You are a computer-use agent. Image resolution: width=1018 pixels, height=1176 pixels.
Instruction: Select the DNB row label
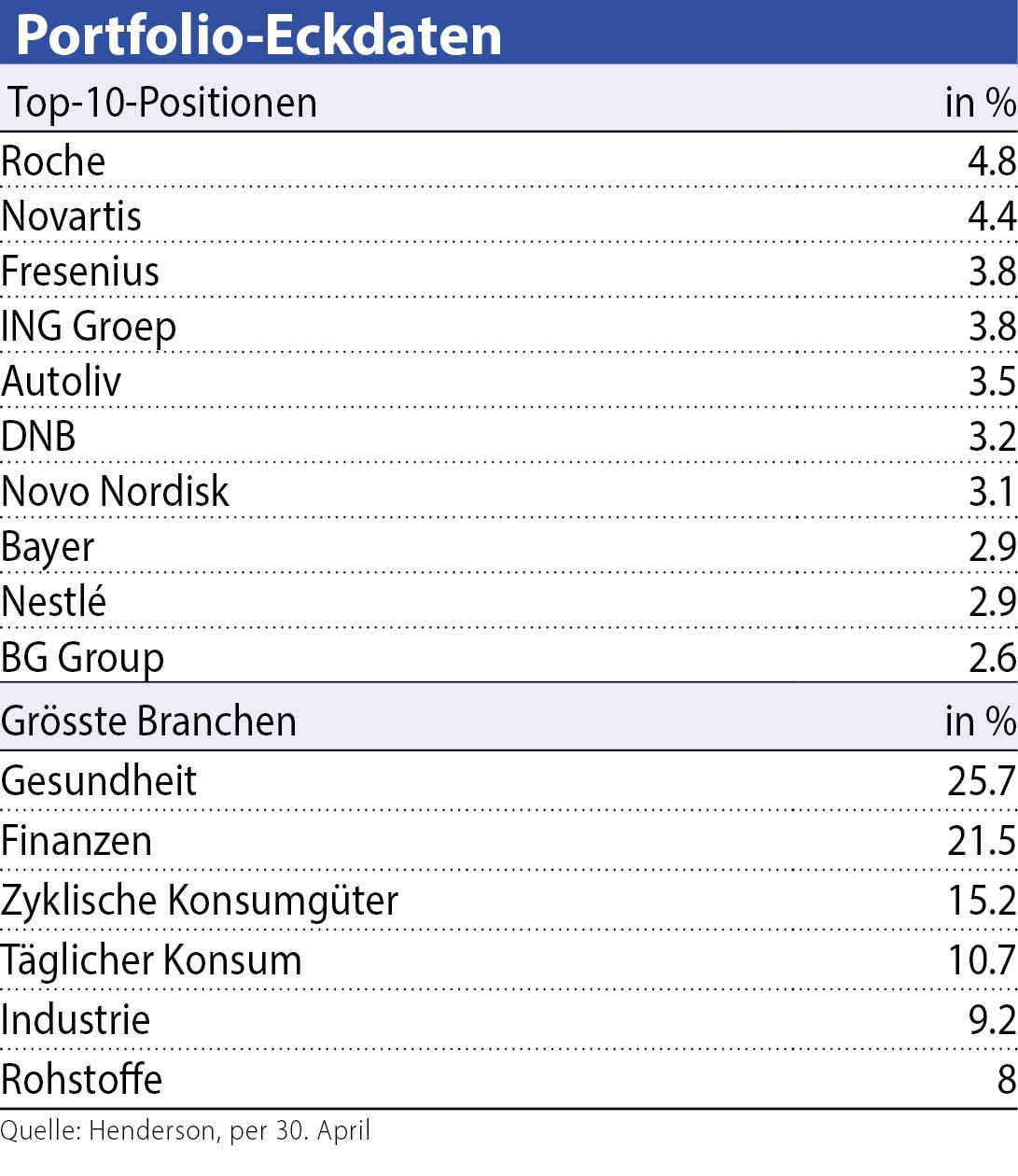click(38, 437)
